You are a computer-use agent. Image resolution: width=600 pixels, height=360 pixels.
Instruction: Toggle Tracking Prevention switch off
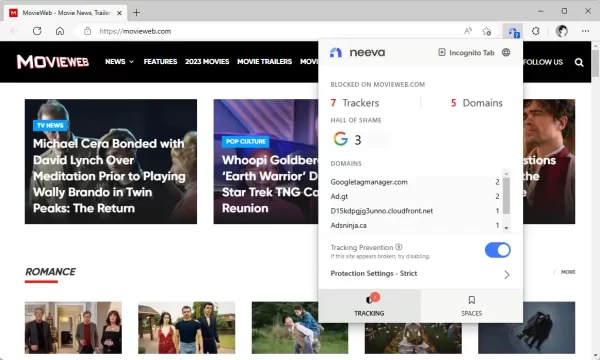[x=497, y=250]
